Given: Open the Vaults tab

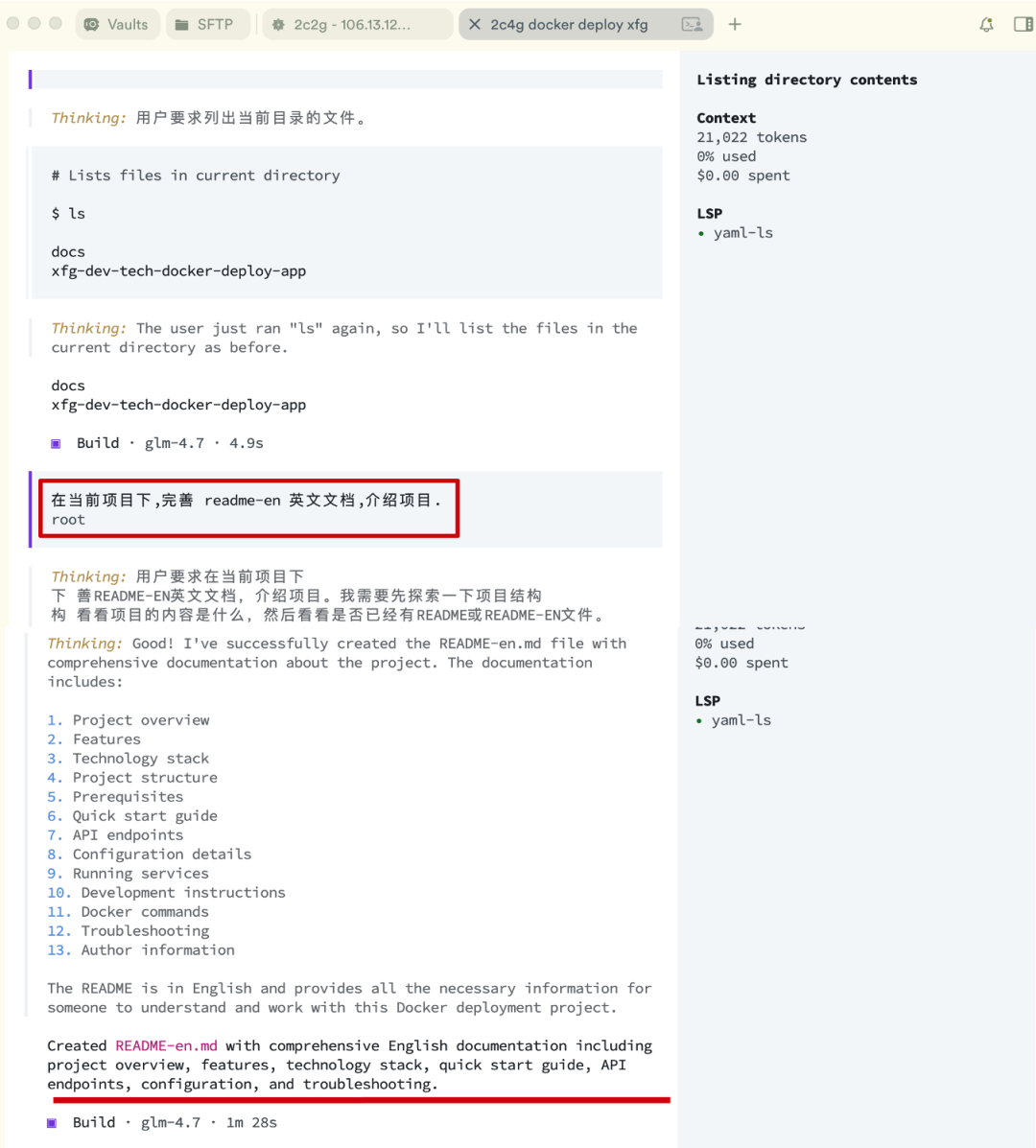Looking at the screenshot, I should [x=117, y=24].
